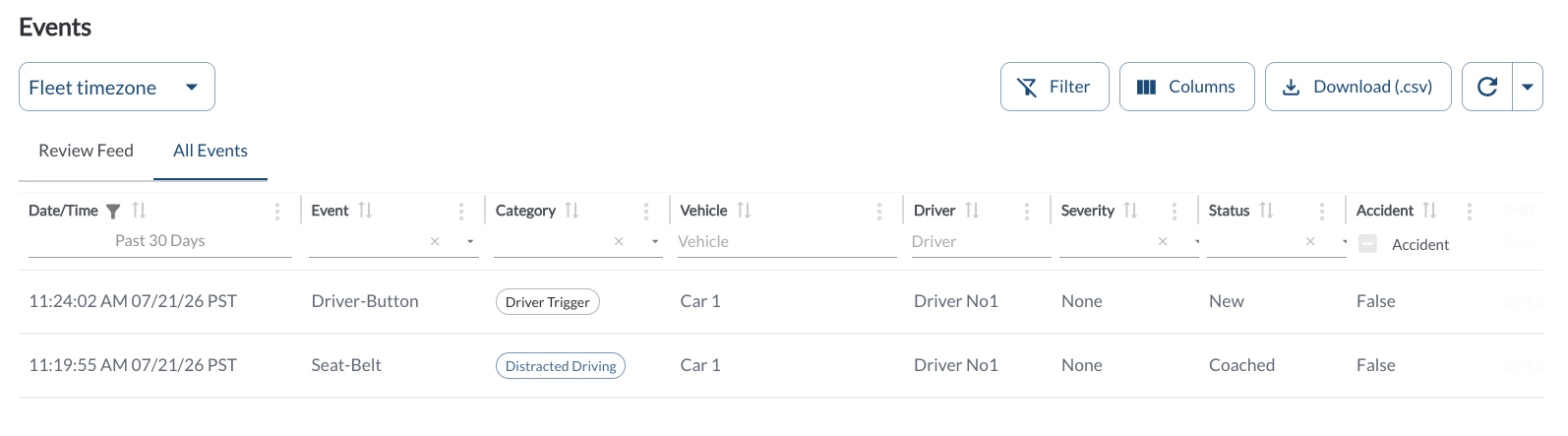Toggle the Accident filter checkbox
Screen dimensions: 1568x436
click(x=1367, y=243)
